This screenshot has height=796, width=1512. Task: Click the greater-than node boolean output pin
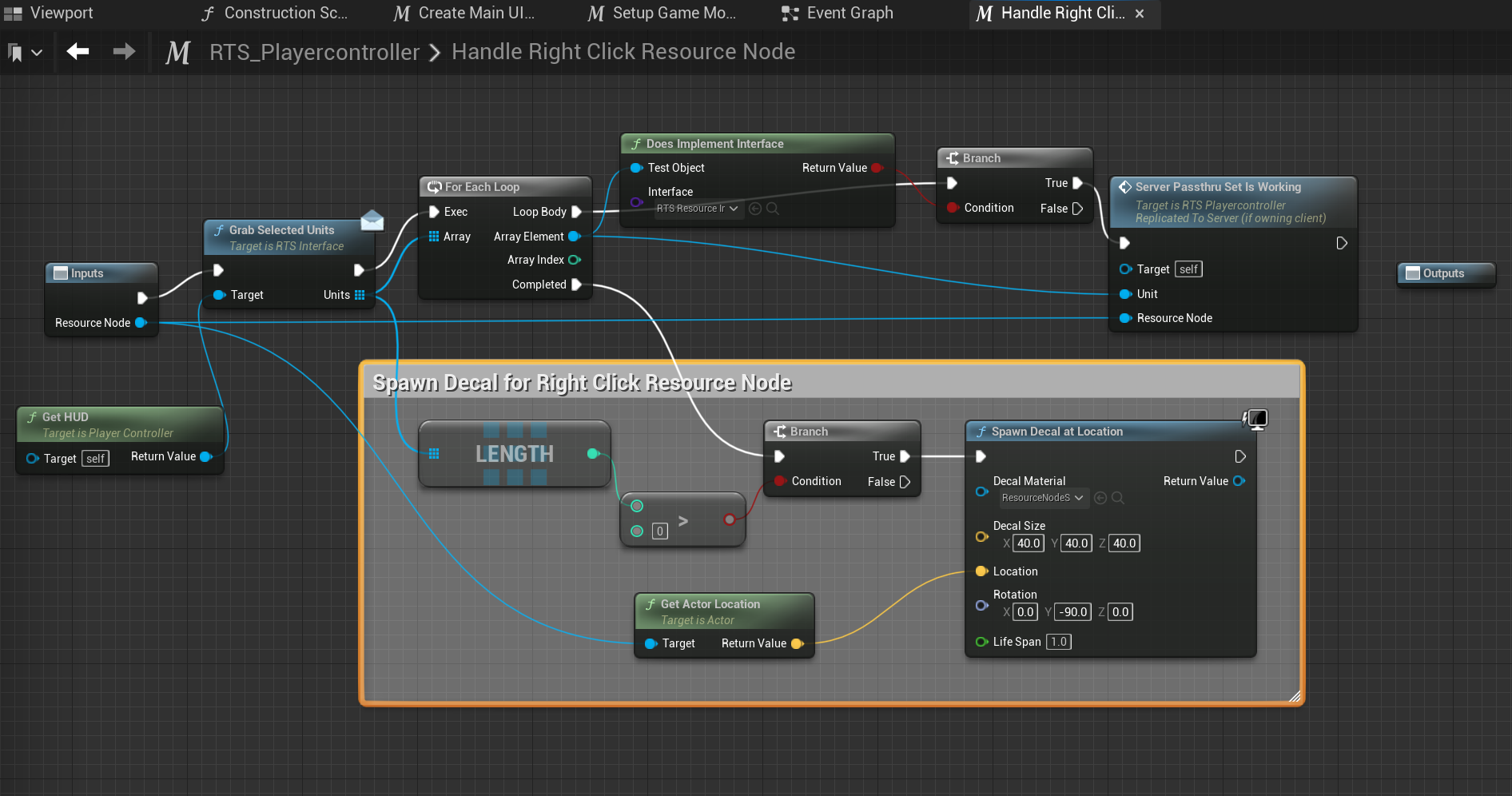pos(729,519)
